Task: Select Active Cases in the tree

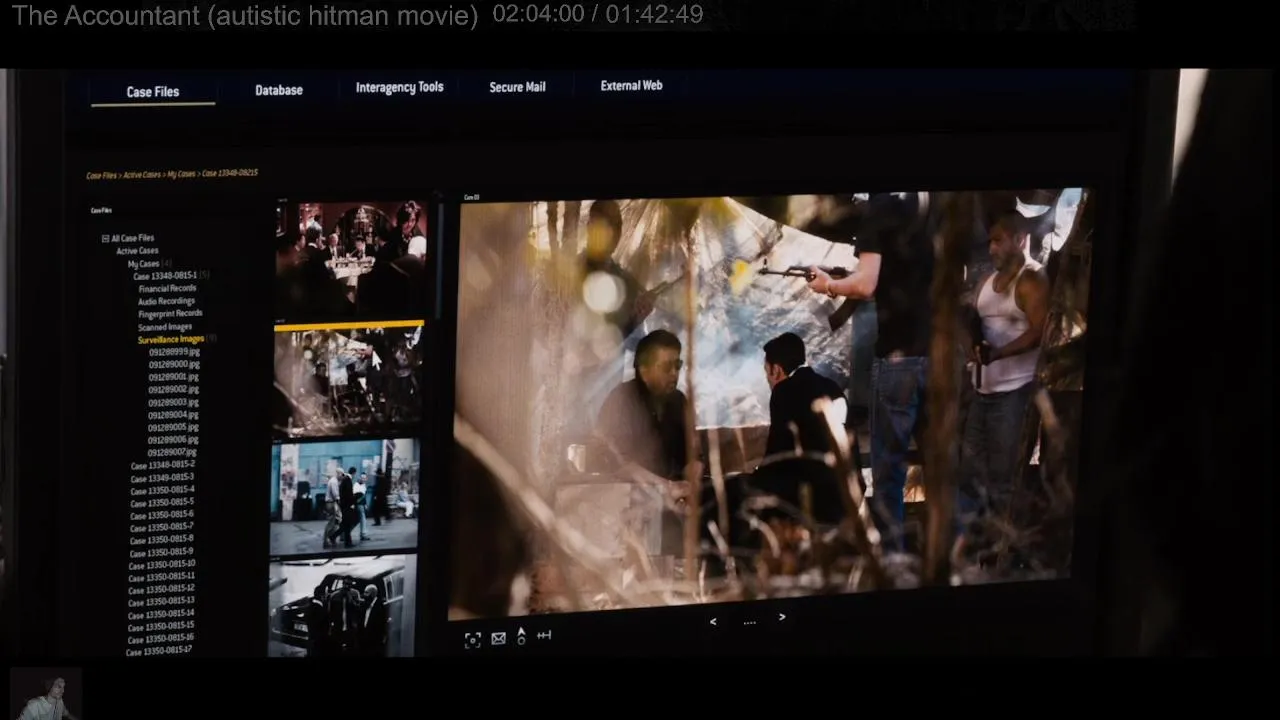Action: click(x=137, y=251)
